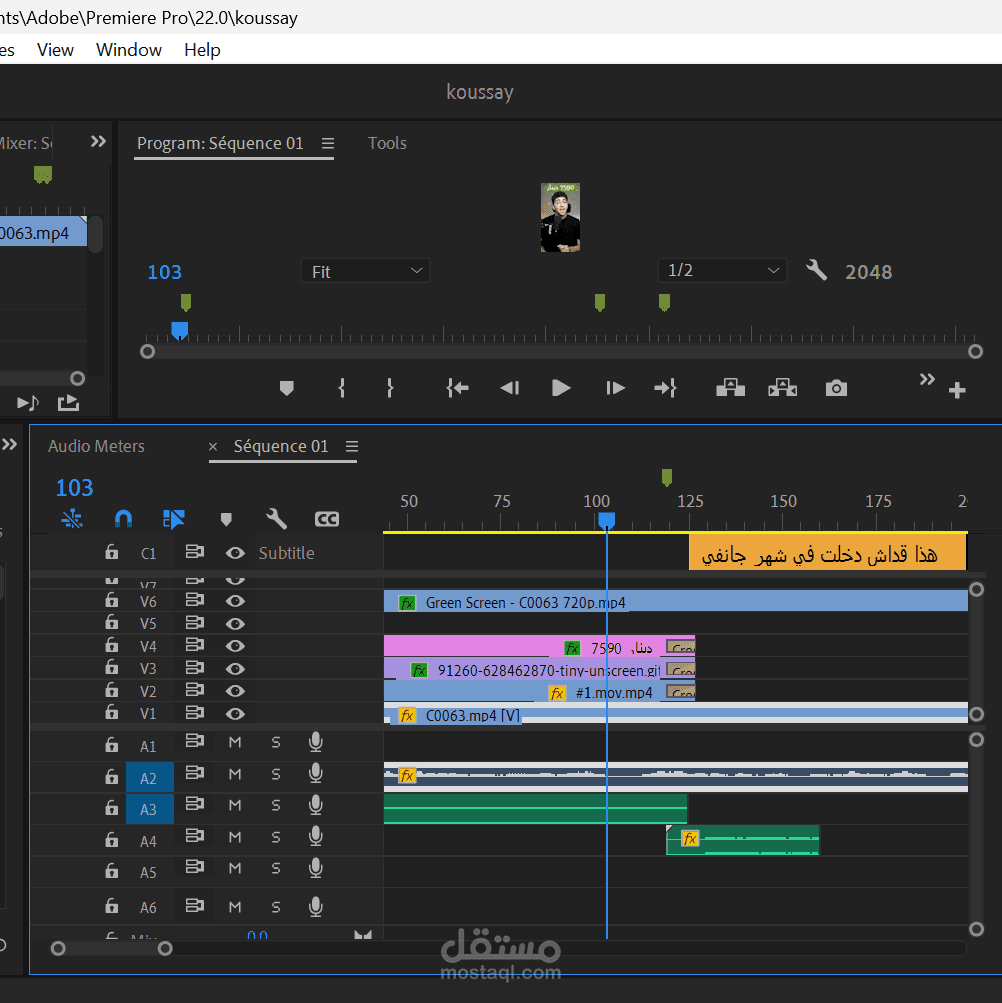The width and height of the screenshot is (1002, 1003).
Task: Export frame with camera icon
Action: click(836, 388)
